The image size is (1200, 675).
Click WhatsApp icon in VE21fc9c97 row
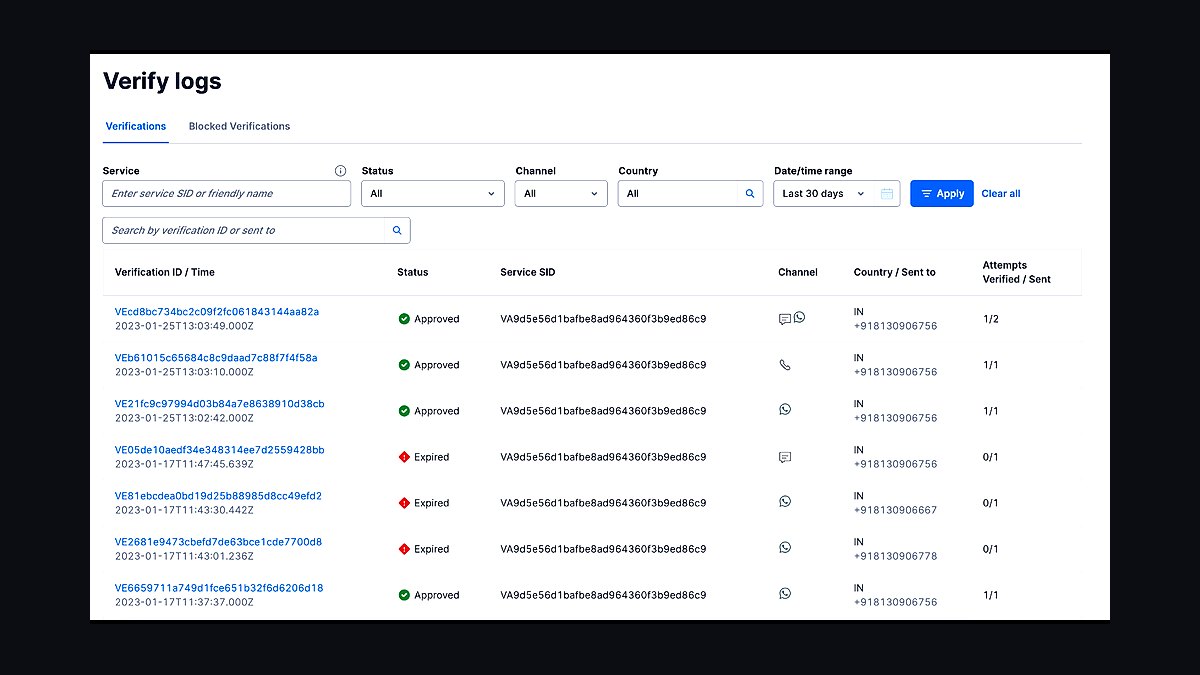[x=785, y=409]
